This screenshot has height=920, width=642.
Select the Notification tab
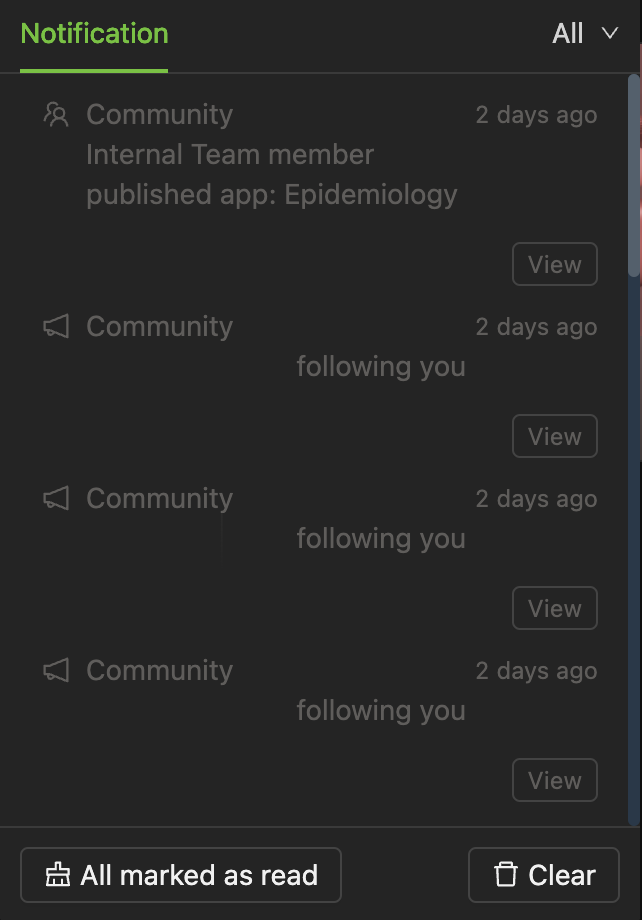click(94, 34)
